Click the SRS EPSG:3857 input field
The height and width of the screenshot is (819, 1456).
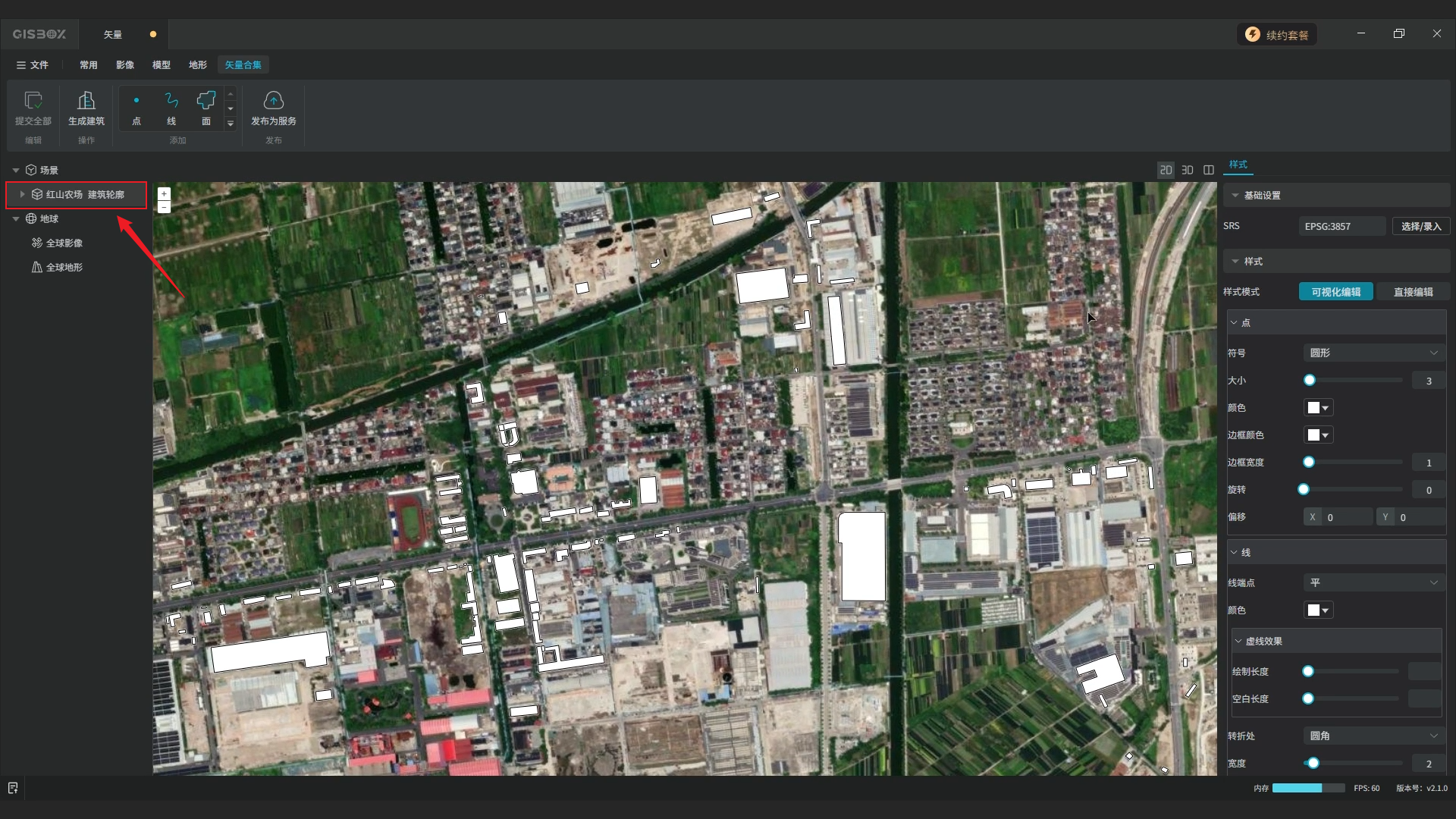click(1341, 226)
